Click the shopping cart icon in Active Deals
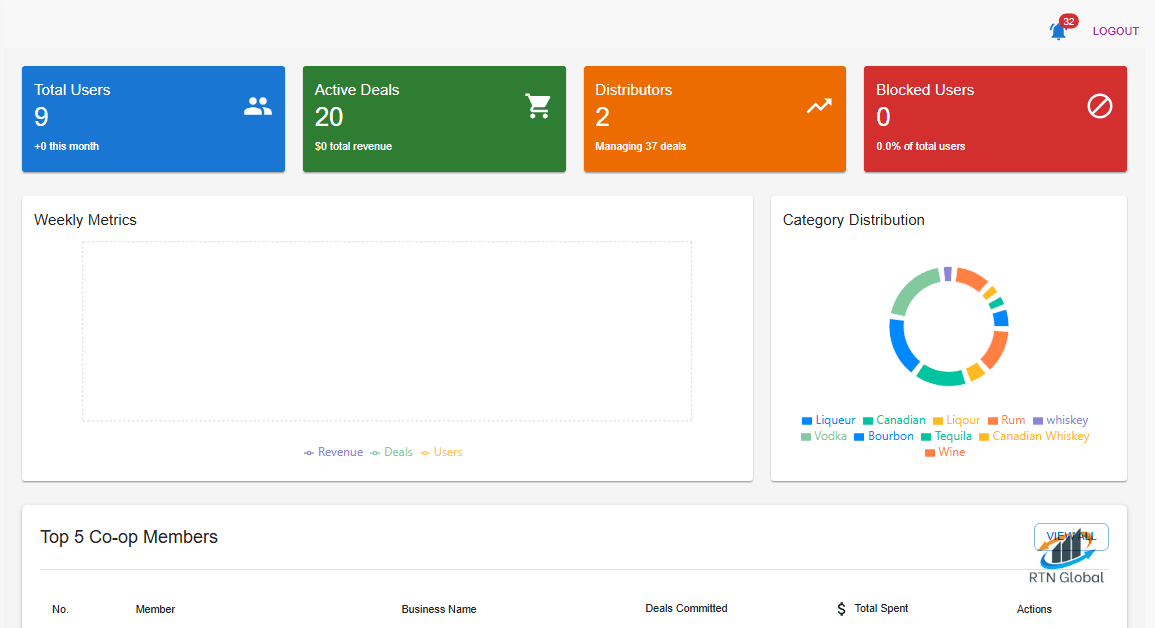The width and height of the screenshot is (1155, 628). click(538, 106)
